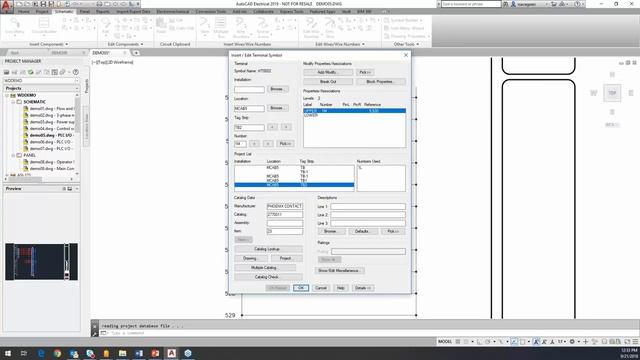Viewport: 640px width, 360px height.
Task: Click the Multiple Catalog button
Action: 265,268
